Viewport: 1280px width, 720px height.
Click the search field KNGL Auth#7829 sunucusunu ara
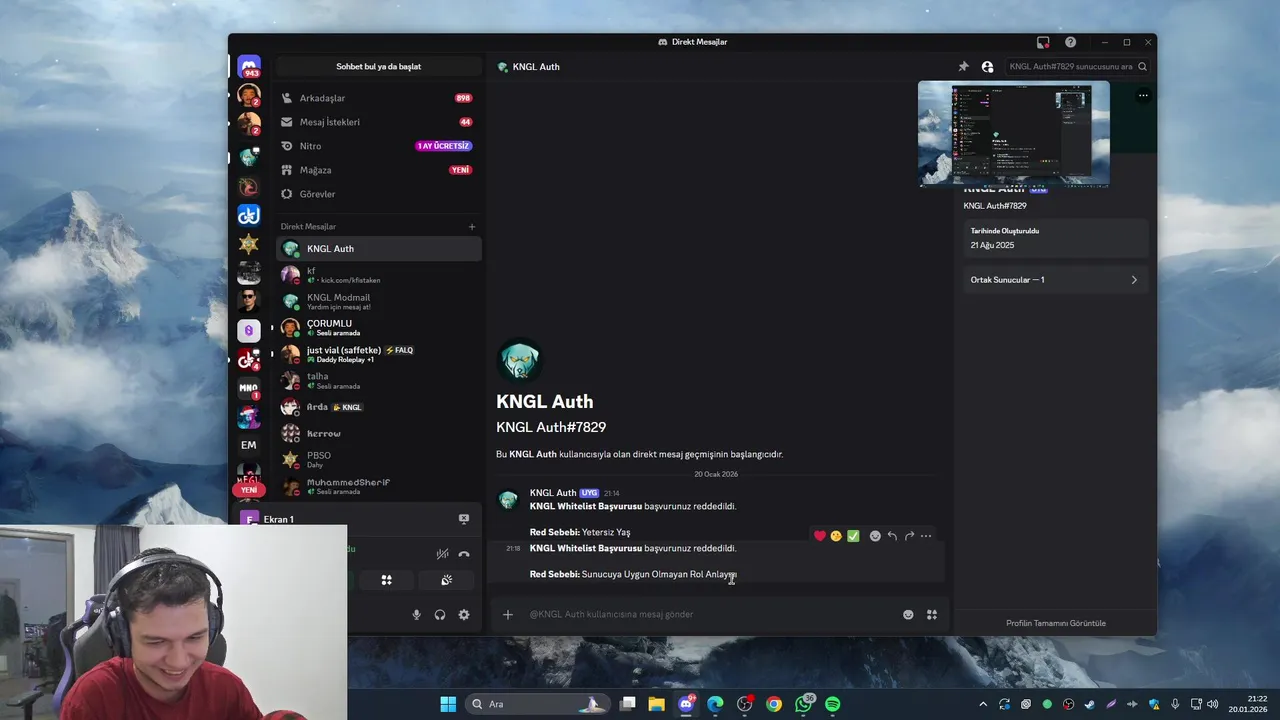point(1077,67)
